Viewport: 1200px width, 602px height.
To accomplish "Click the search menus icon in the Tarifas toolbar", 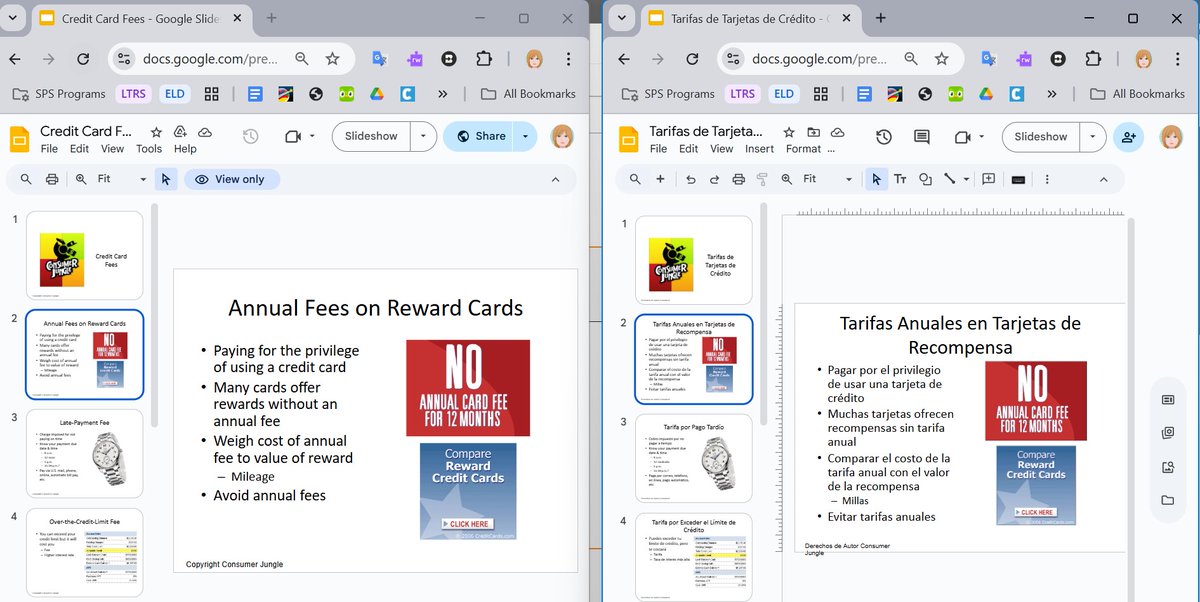I will 635,179.
